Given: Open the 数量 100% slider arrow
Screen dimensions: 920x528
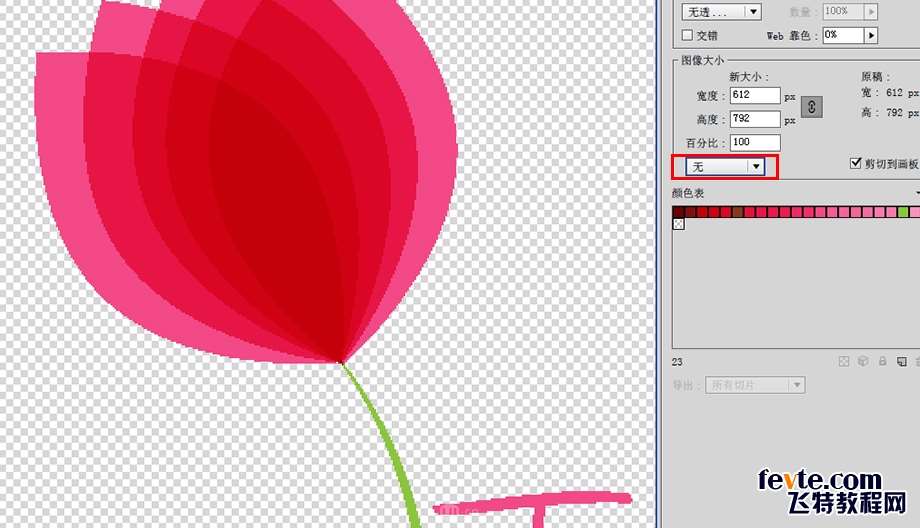Looking at the screenshot, I should [x=871, y=11].
